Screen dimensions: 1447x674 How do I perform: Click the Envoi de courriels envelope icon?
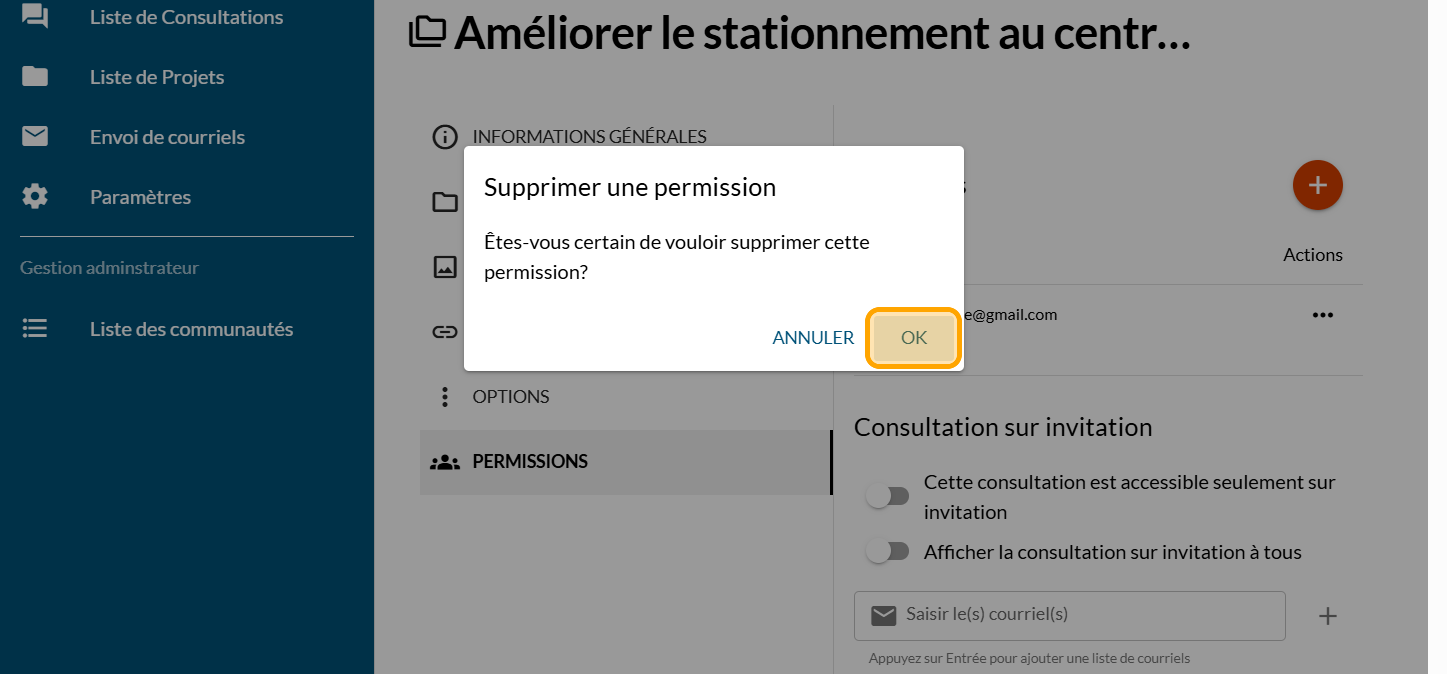35,137
